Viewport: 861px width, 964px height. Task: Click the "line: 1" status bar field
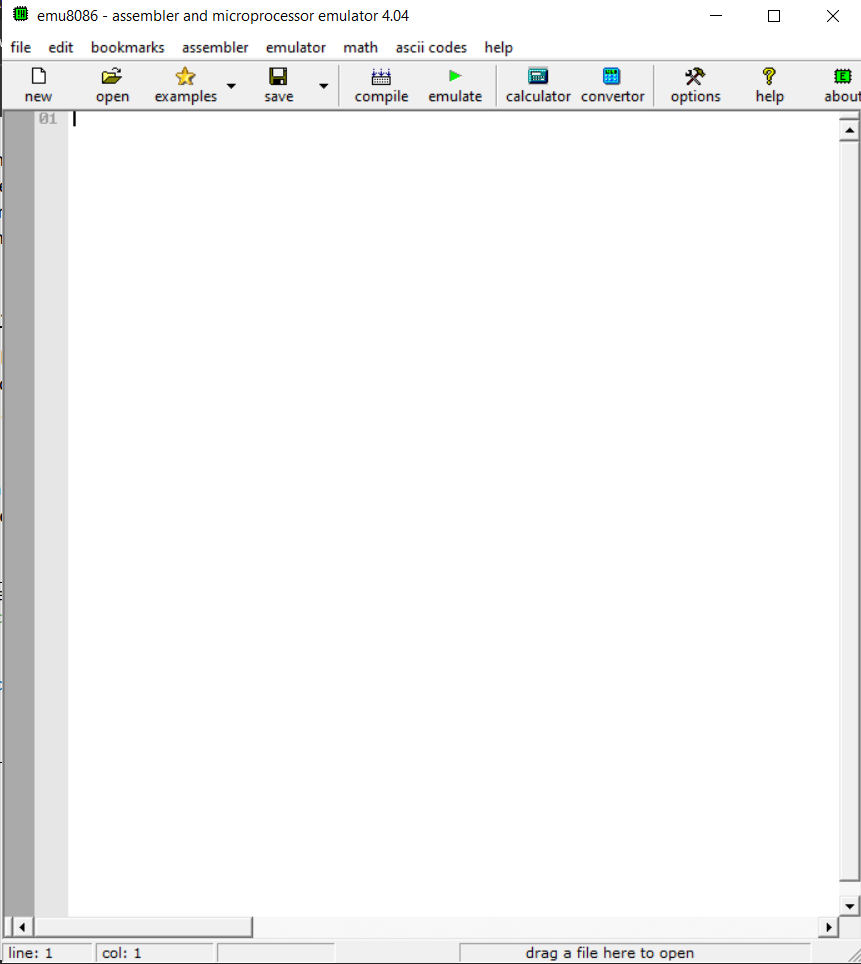point(47,953)
